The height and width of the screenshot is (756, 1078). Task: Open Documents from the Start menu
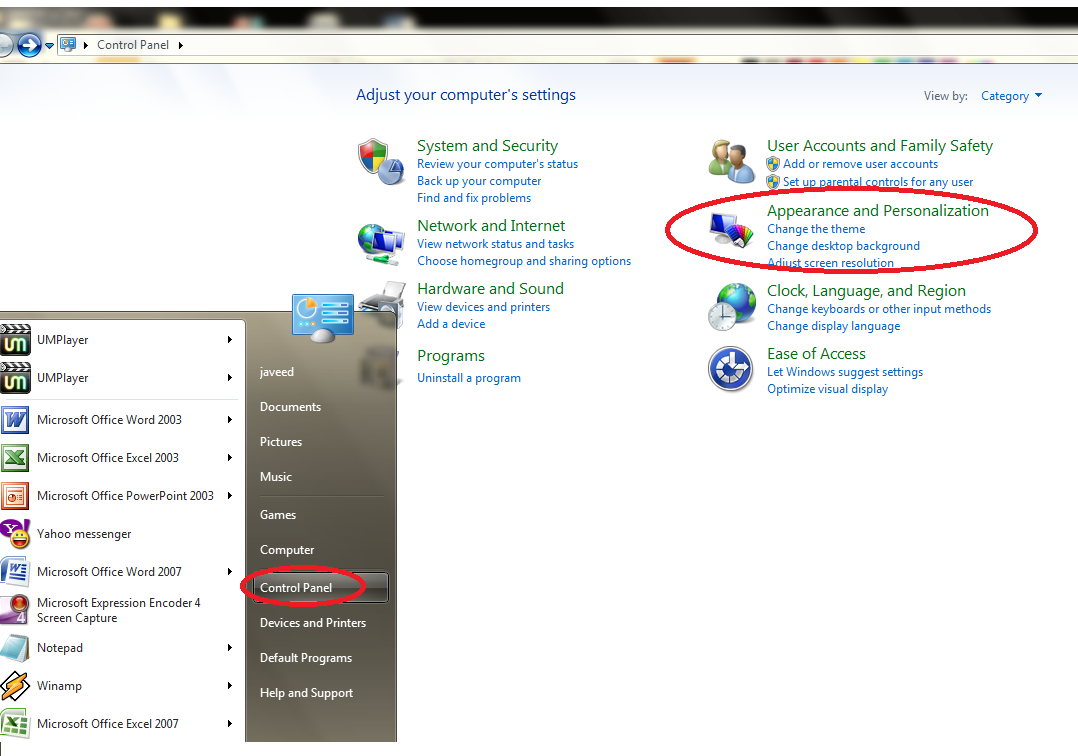point(290,407)
